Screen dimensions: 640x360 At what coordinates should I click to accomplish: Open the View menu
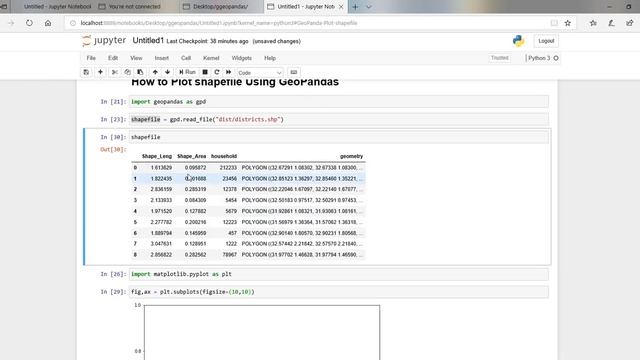tap(136, 58)
